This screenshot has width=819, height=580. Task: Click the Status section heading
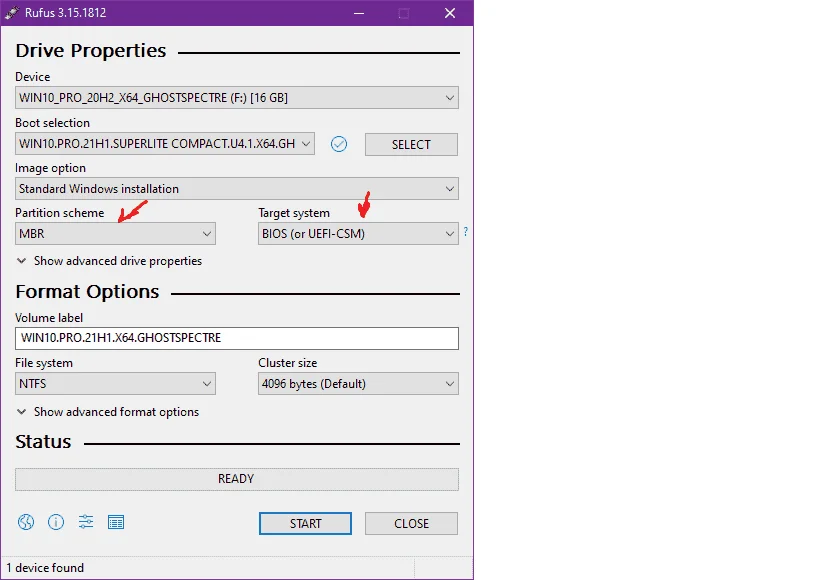pyautogui.click(x=43, y=442)
